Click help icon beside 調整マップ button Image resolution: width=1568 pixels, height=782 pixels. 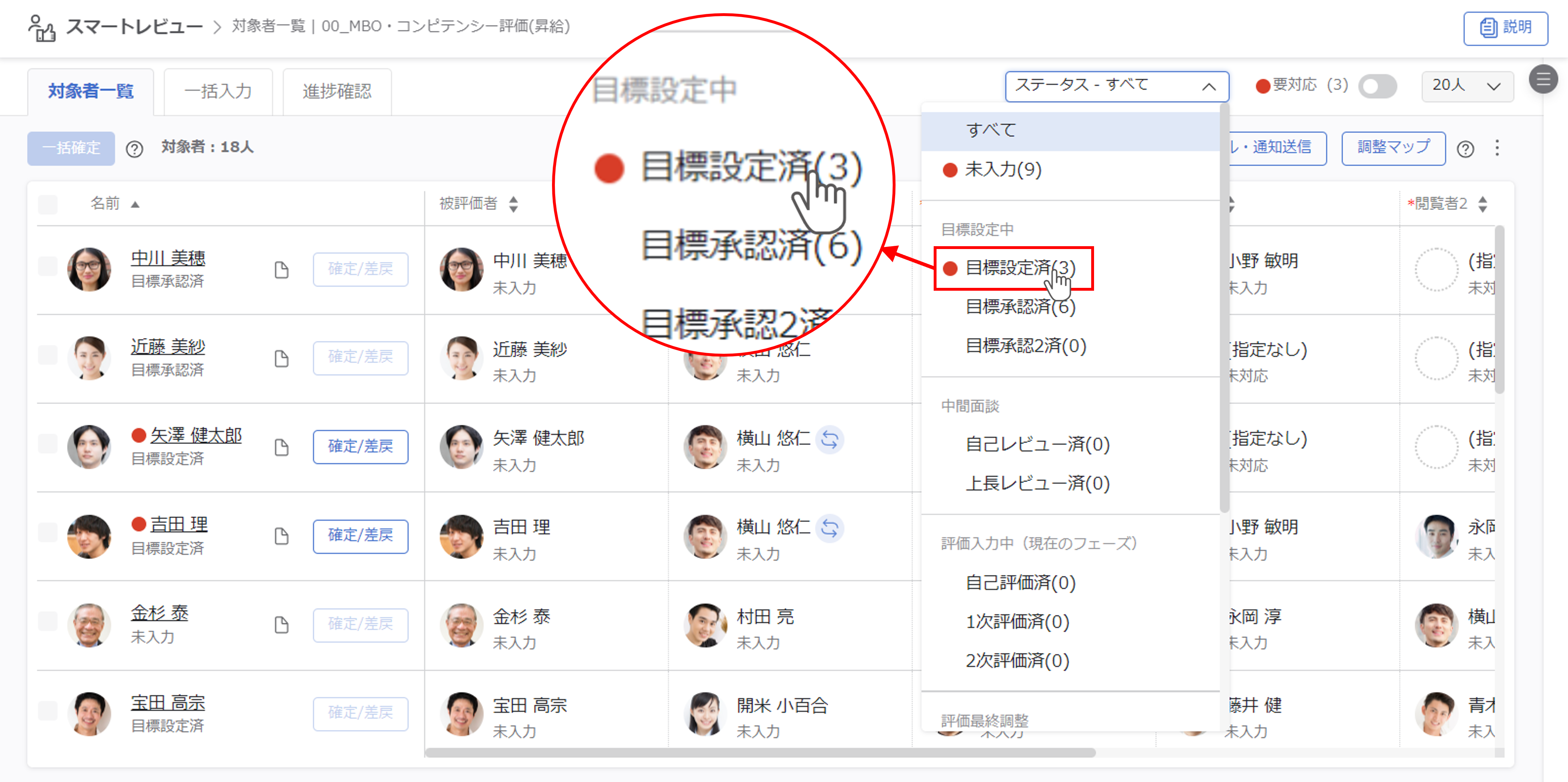[x=1466, y=149]
